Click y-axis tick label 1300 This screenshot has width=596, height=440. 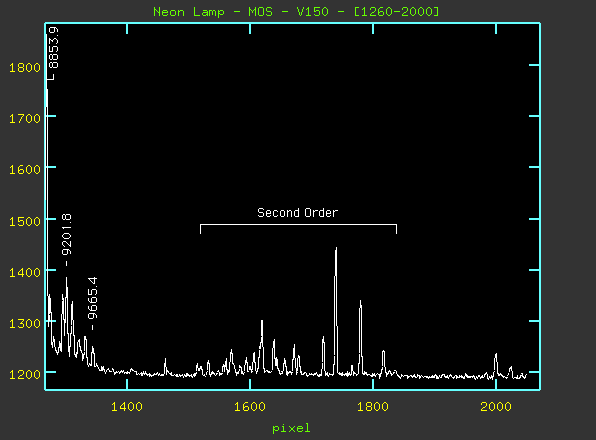[25, 323]
